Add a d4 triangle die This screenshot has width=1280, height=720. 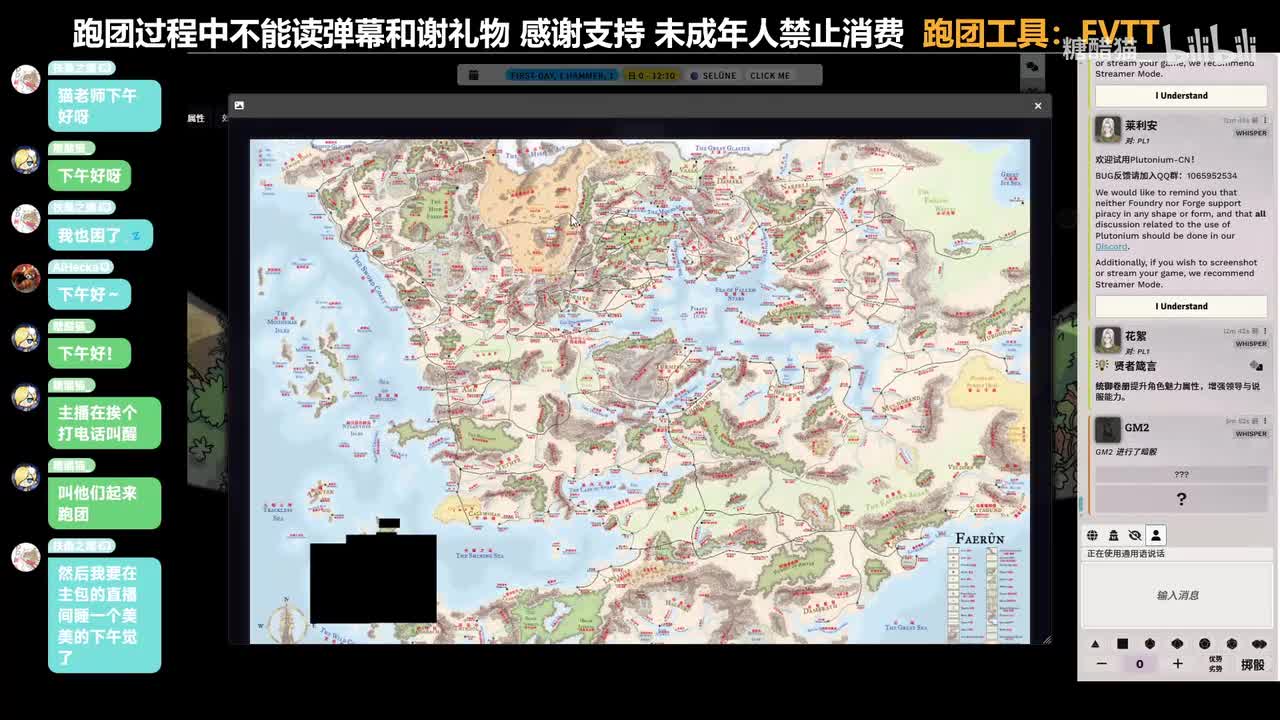click(x=1095, y=644)
